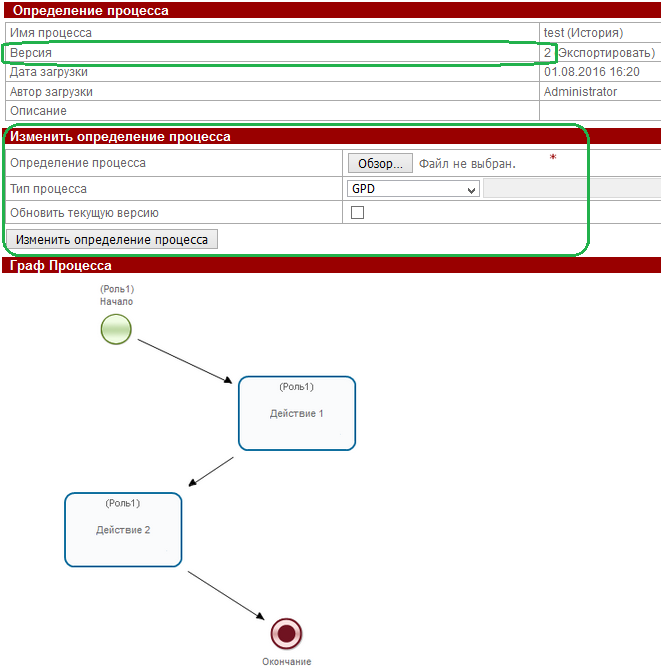Select the Действие 1 task node
Viewport: 661px width, 671px height.
tap(297, 413)
